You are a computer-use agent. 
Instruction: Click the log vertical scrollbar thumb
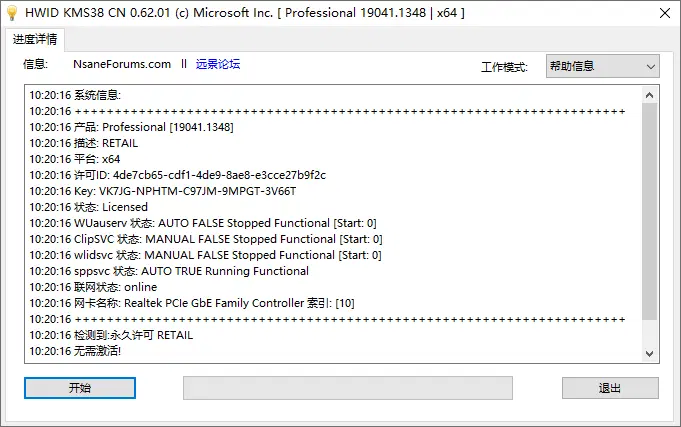point(650,210)
